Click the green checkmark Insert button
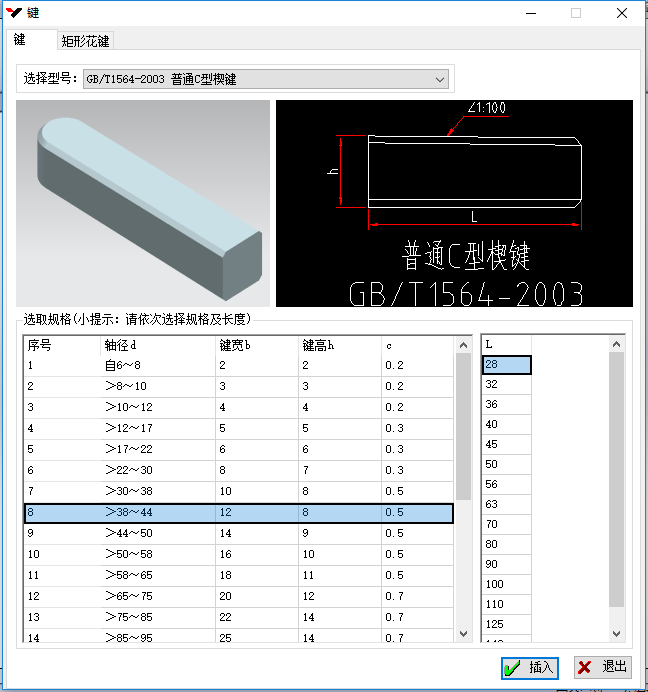 (x=529, y=667)
